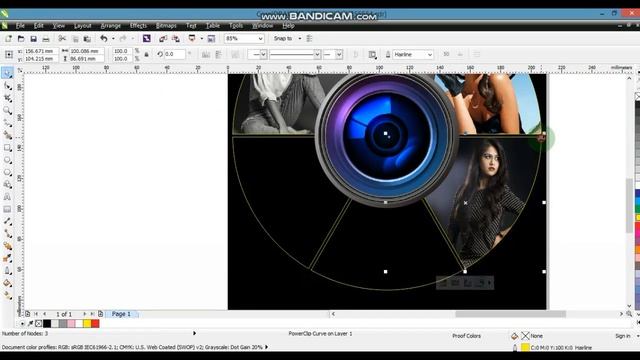The width and height of the screenshot is (640, 360).
Task: Click the Import icon
Action: coord(163,38)
